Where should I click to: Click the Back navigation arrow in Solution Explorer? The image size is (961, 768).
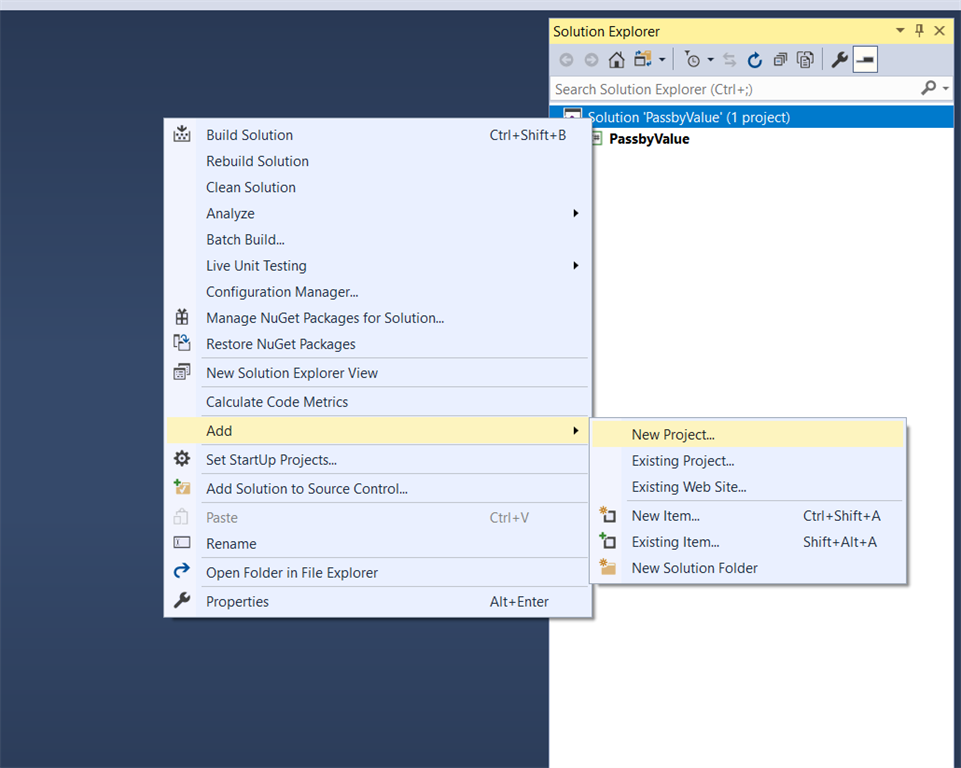click(566, 60)
